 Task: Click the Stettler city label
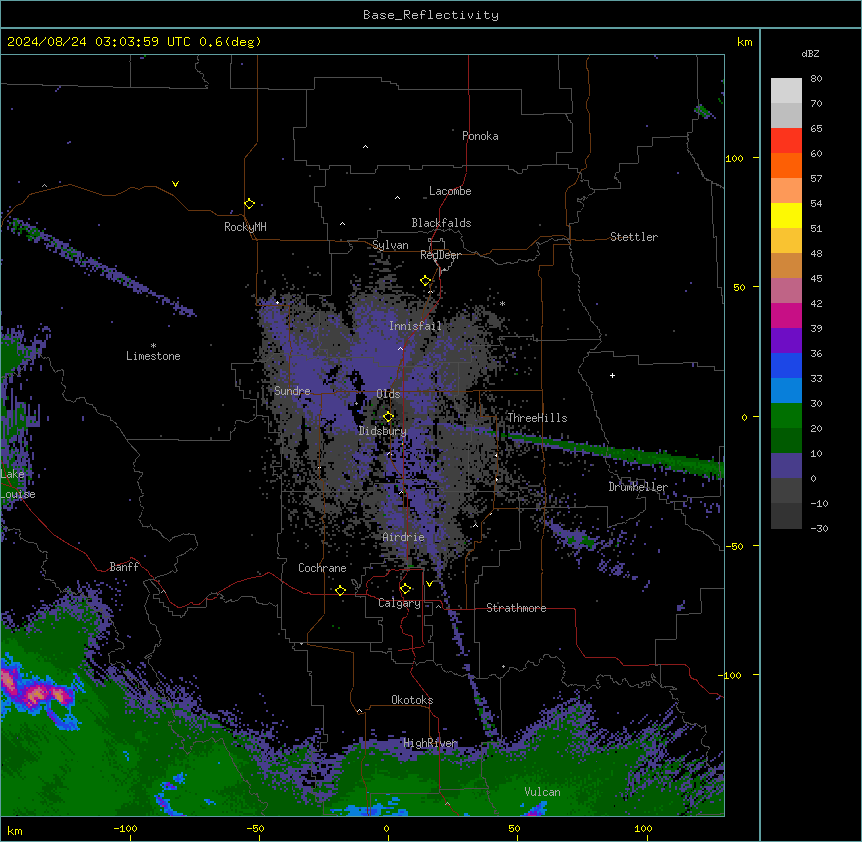(634, 237)
